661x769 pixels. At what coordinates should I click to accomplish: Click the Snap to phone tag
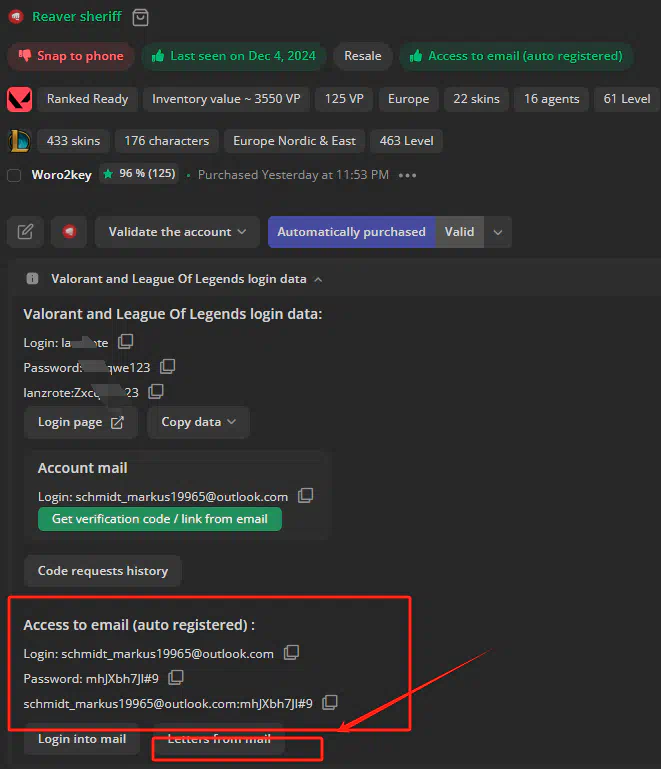point(71,56)
